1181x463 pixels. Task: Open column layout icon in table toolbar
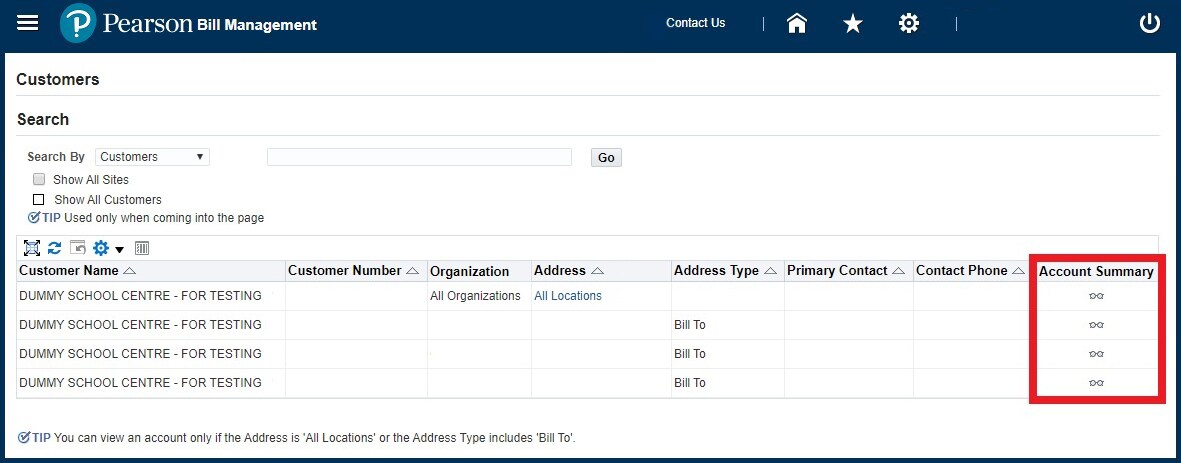(x=142, y=248)
